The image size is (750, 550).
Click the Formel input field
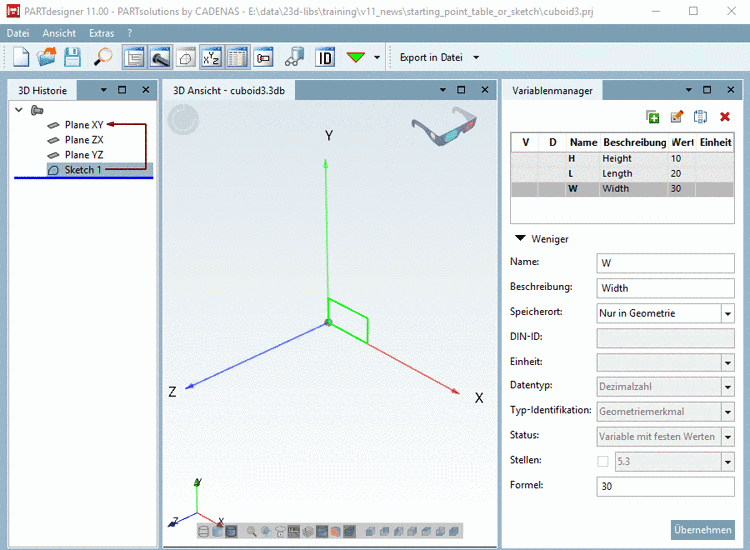click(x=665, y=486)
